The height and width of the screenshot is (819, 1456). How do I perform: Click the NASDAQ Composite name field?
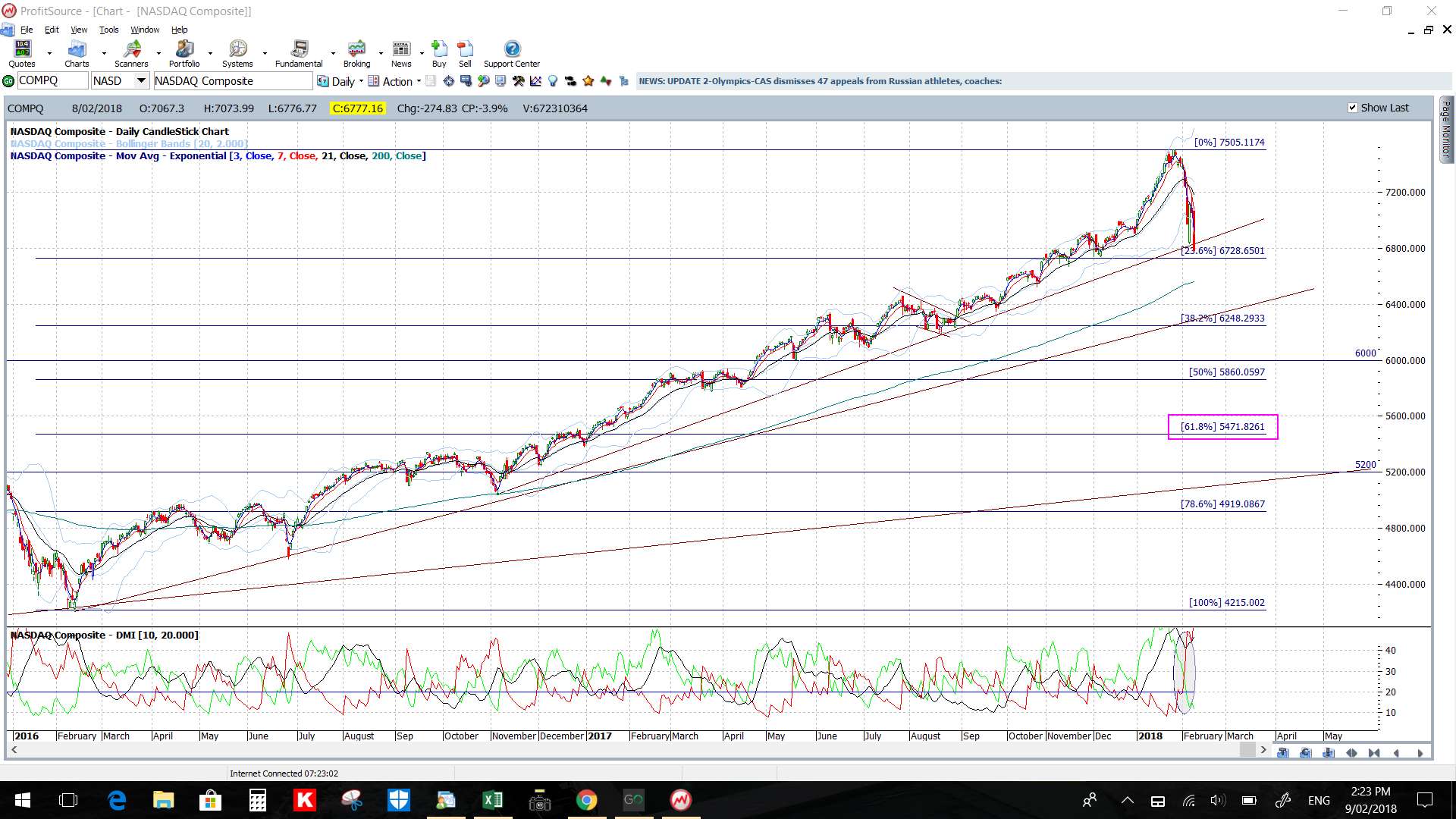(233, 81)
